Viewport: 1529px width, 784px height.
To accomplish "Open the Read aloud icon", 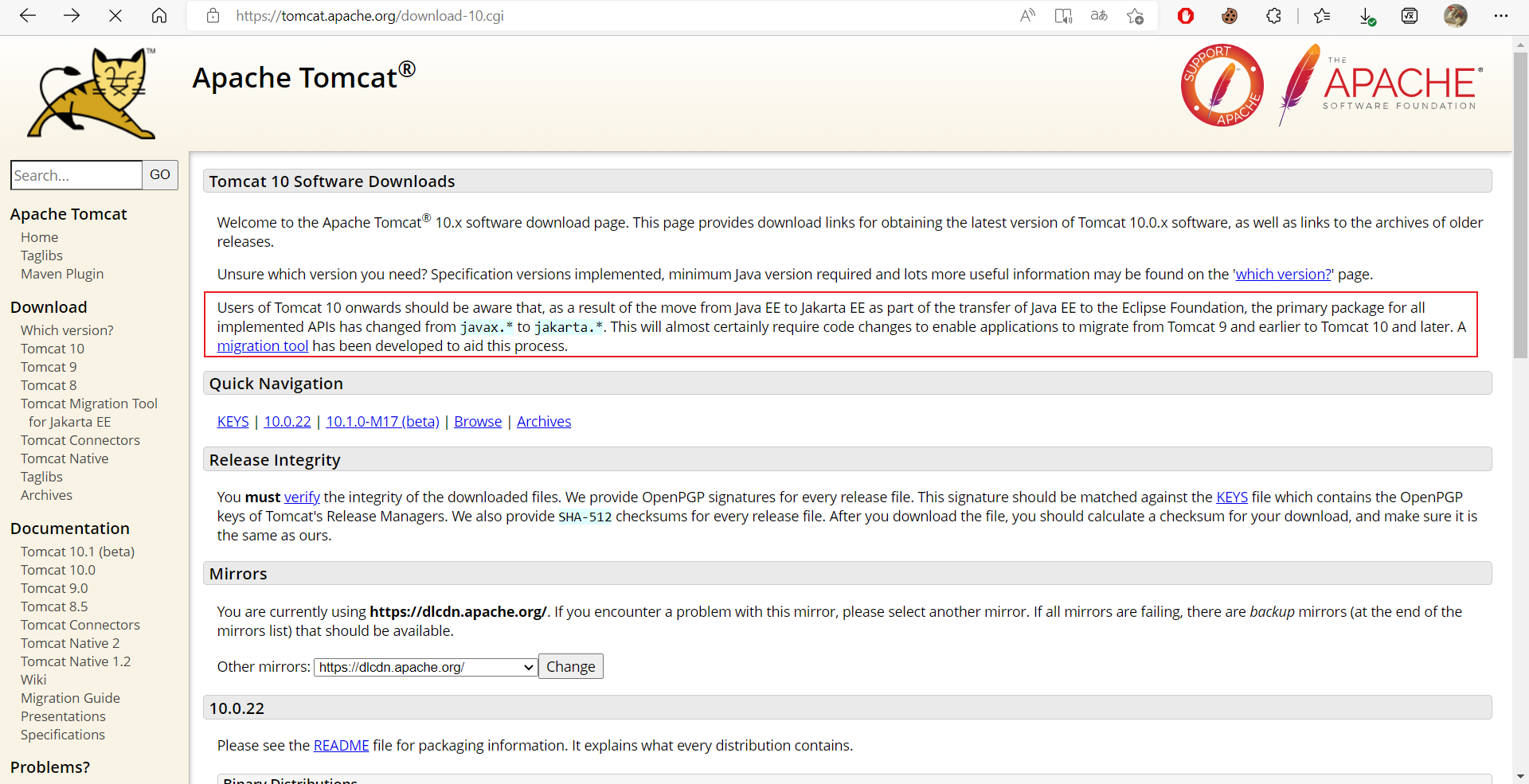I will [x=1027, y=16].
